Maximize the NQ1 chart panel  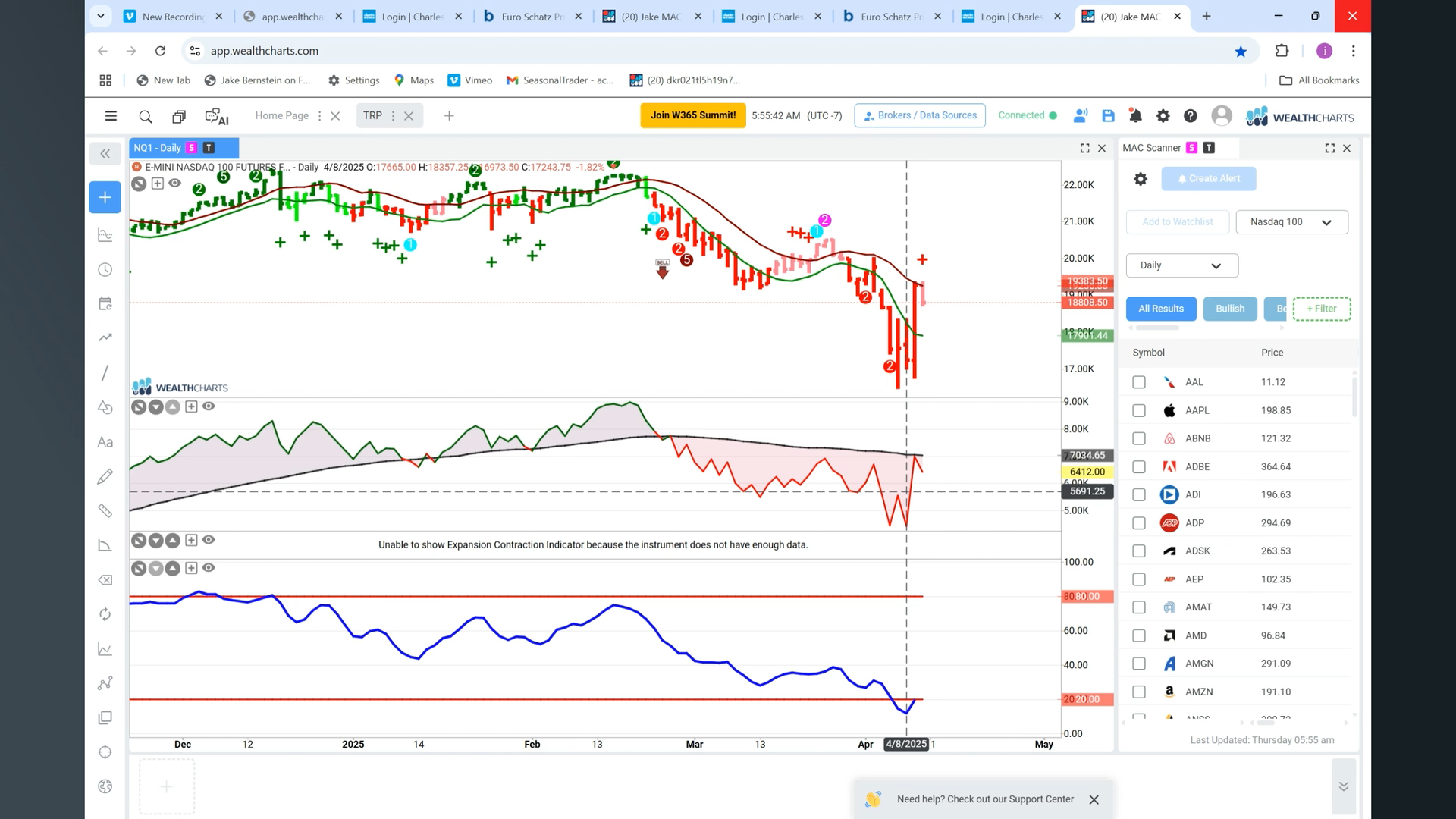point(1085,148)
